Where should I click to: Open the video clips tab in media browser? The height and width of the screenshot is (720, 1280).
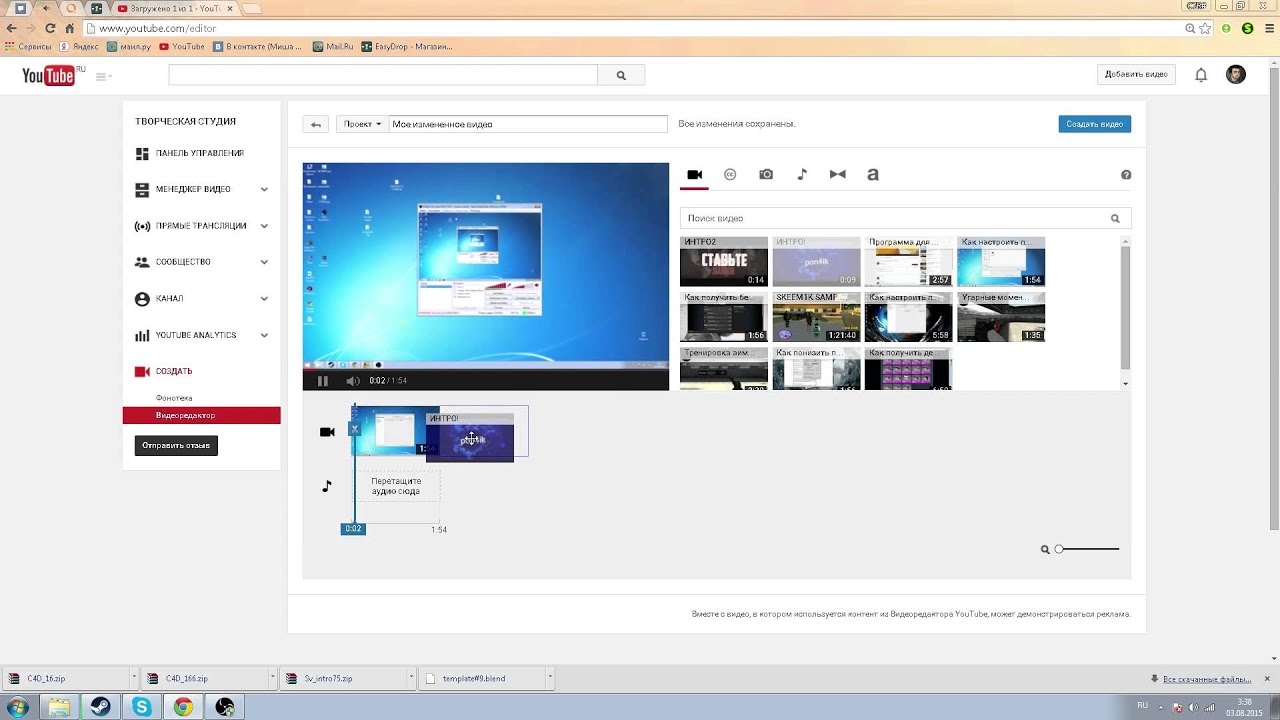click(x=694, y=174)
